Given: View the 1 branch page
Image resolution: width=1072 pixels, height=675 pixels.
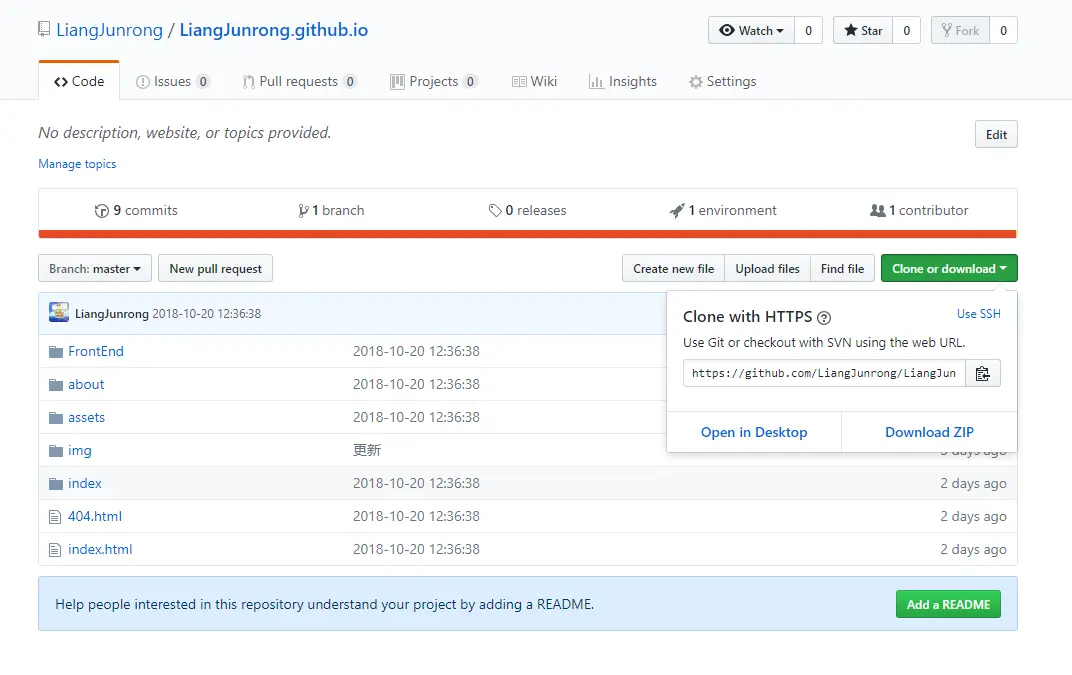Looking at the screenshot, I should click(331, 211).
